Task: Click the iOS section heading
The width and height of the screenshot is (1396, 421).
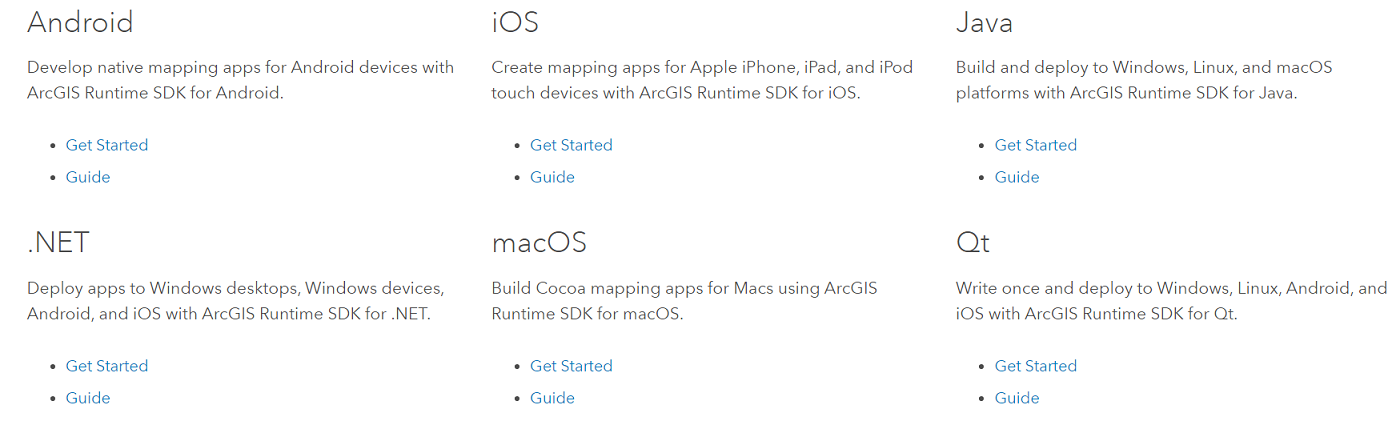Action: (x=515, y=22)
